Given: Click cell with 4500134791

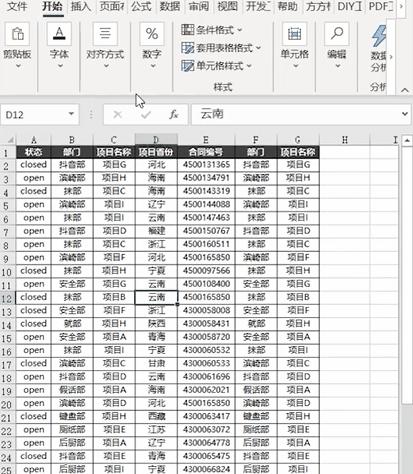Looking at the screenshot, I should (206, 178).
